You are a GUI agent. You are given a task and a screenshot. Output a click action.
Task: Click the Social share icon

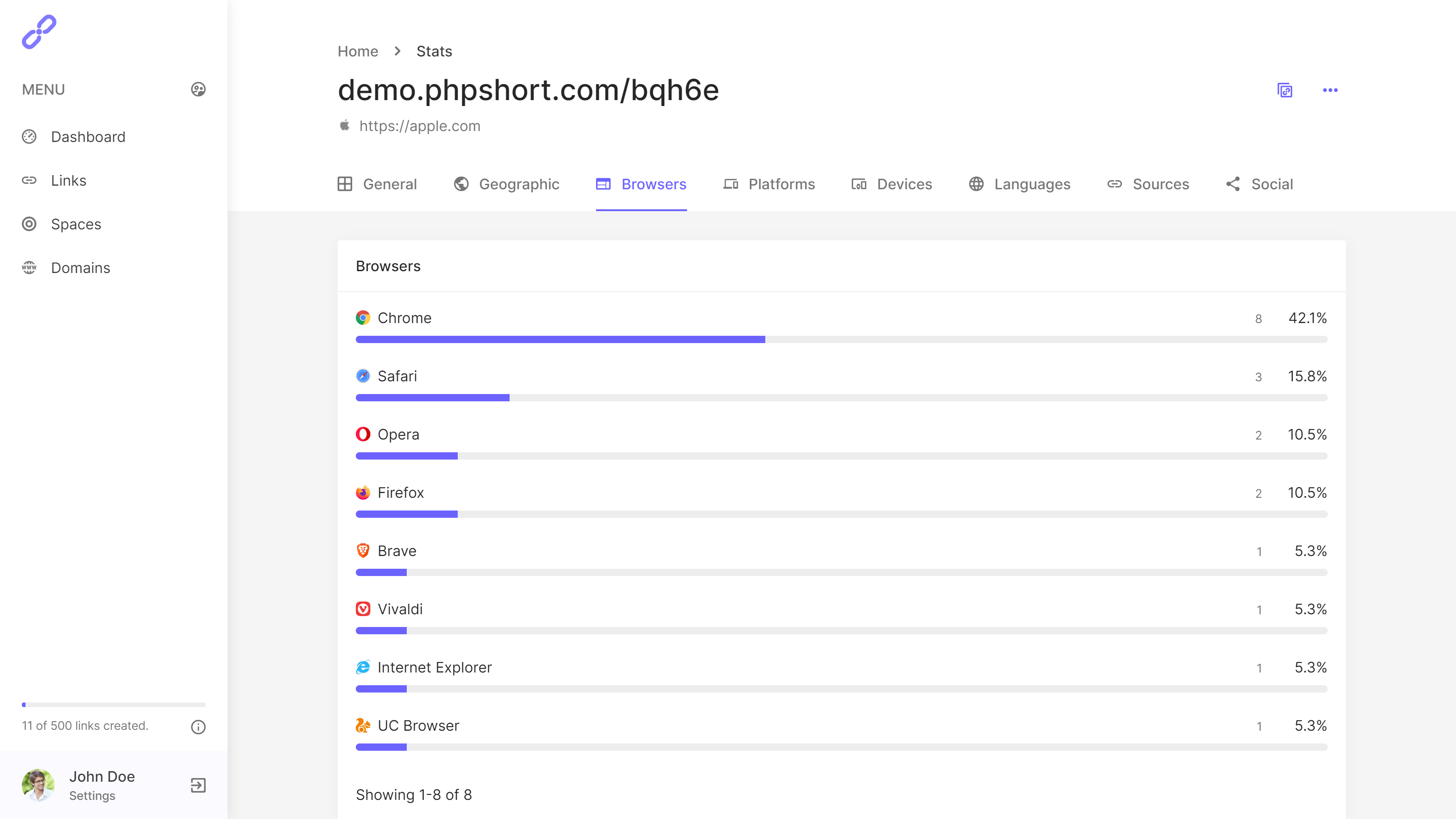click(x=1233, y=184)
